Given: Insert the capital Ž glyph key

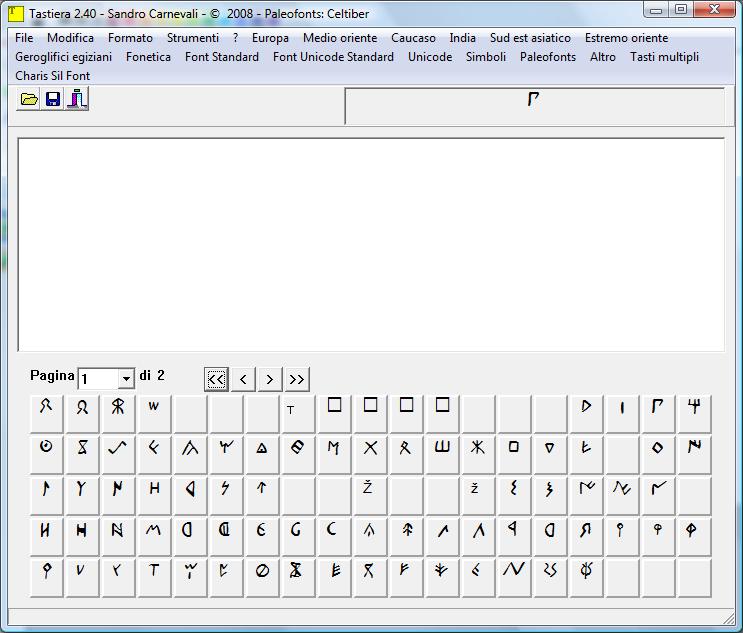Looking at the screenshot, I should tap(370, 496).
